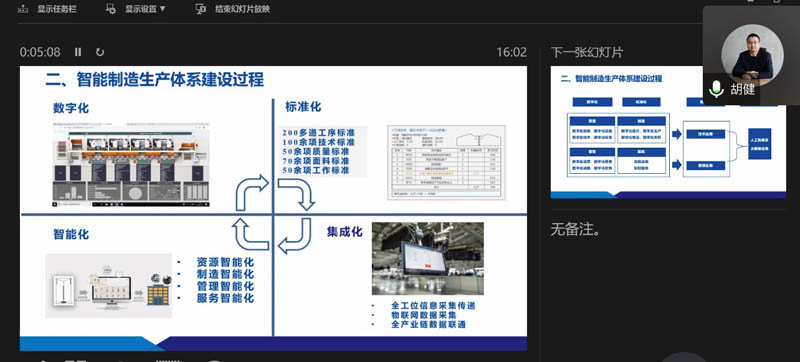
Task: Select the next slide preview thumbnail
Action: pos(668,132)
